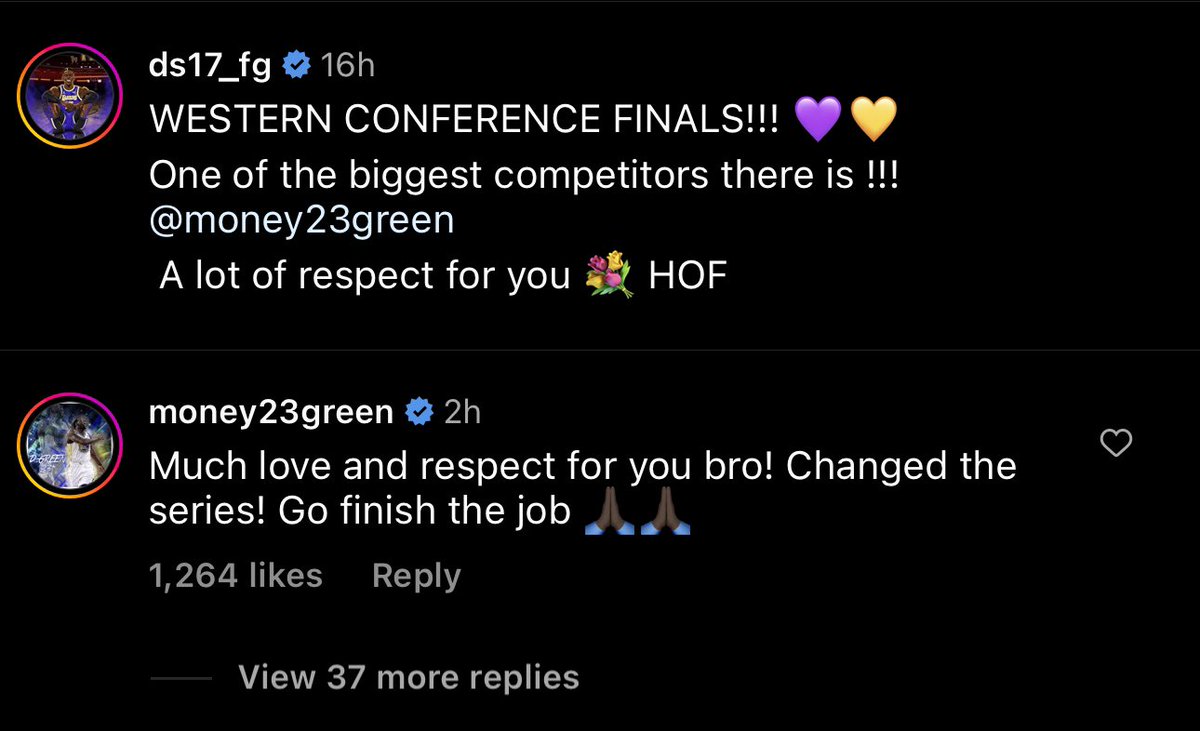1200x731 pixels.
Task: Open the 1,264 likes list
Action: tap(235, 575)
